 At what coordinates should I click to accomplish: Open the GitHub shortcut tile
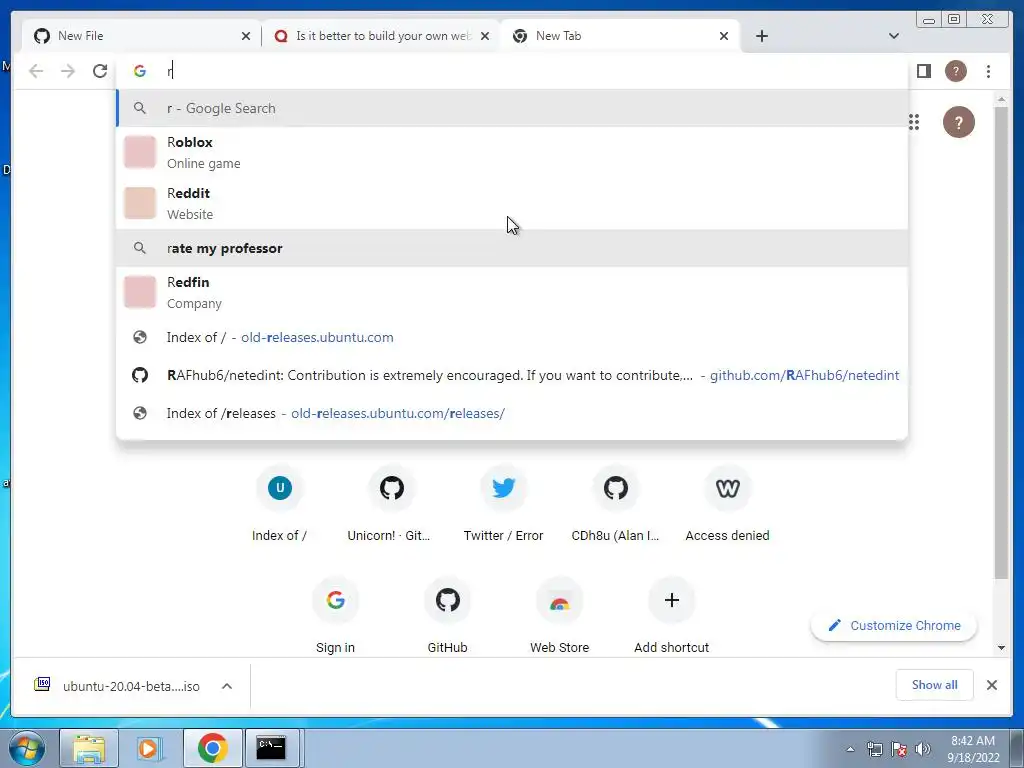tap(447, 616)
